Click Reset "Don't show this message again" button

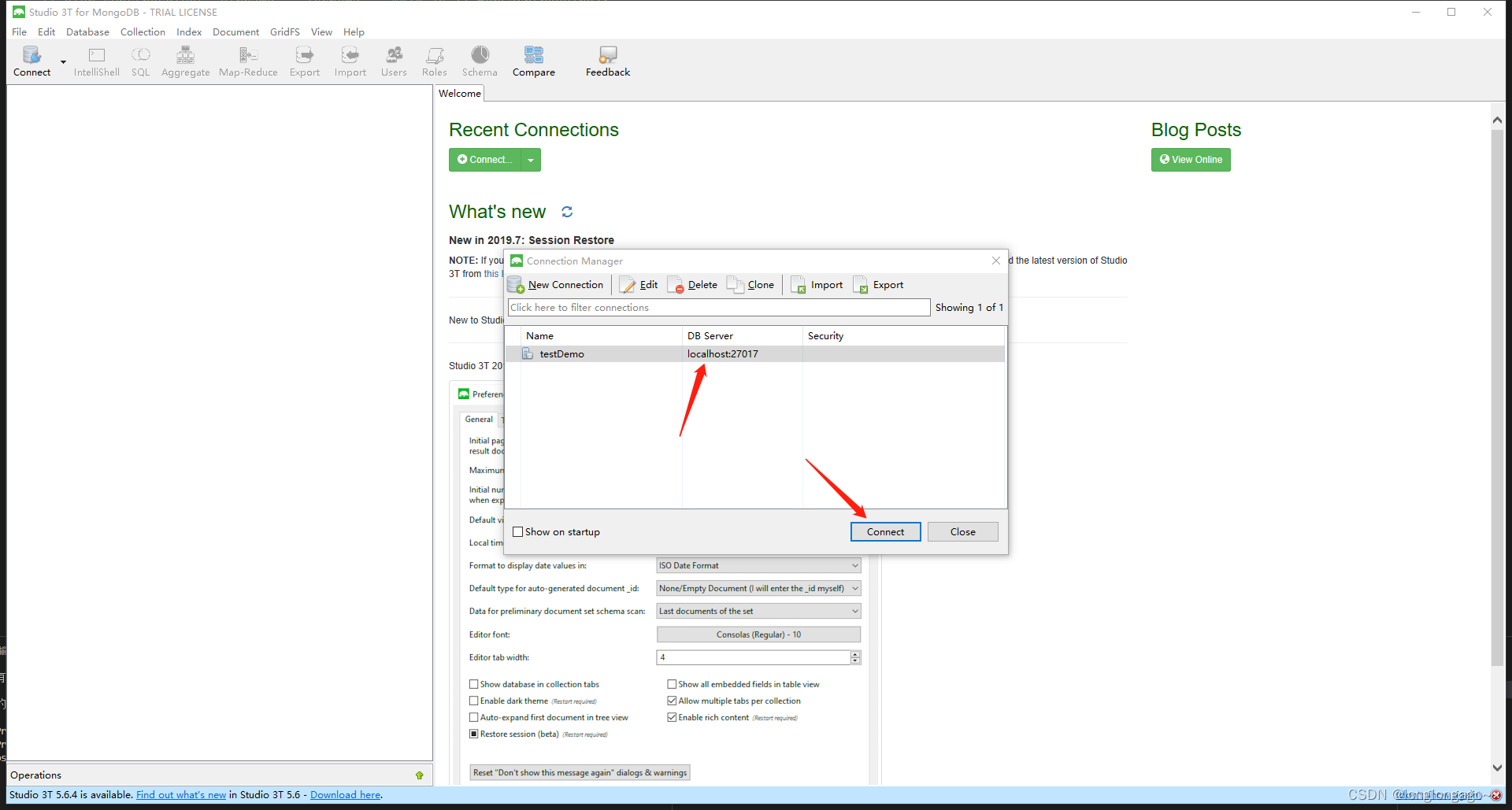580,773
